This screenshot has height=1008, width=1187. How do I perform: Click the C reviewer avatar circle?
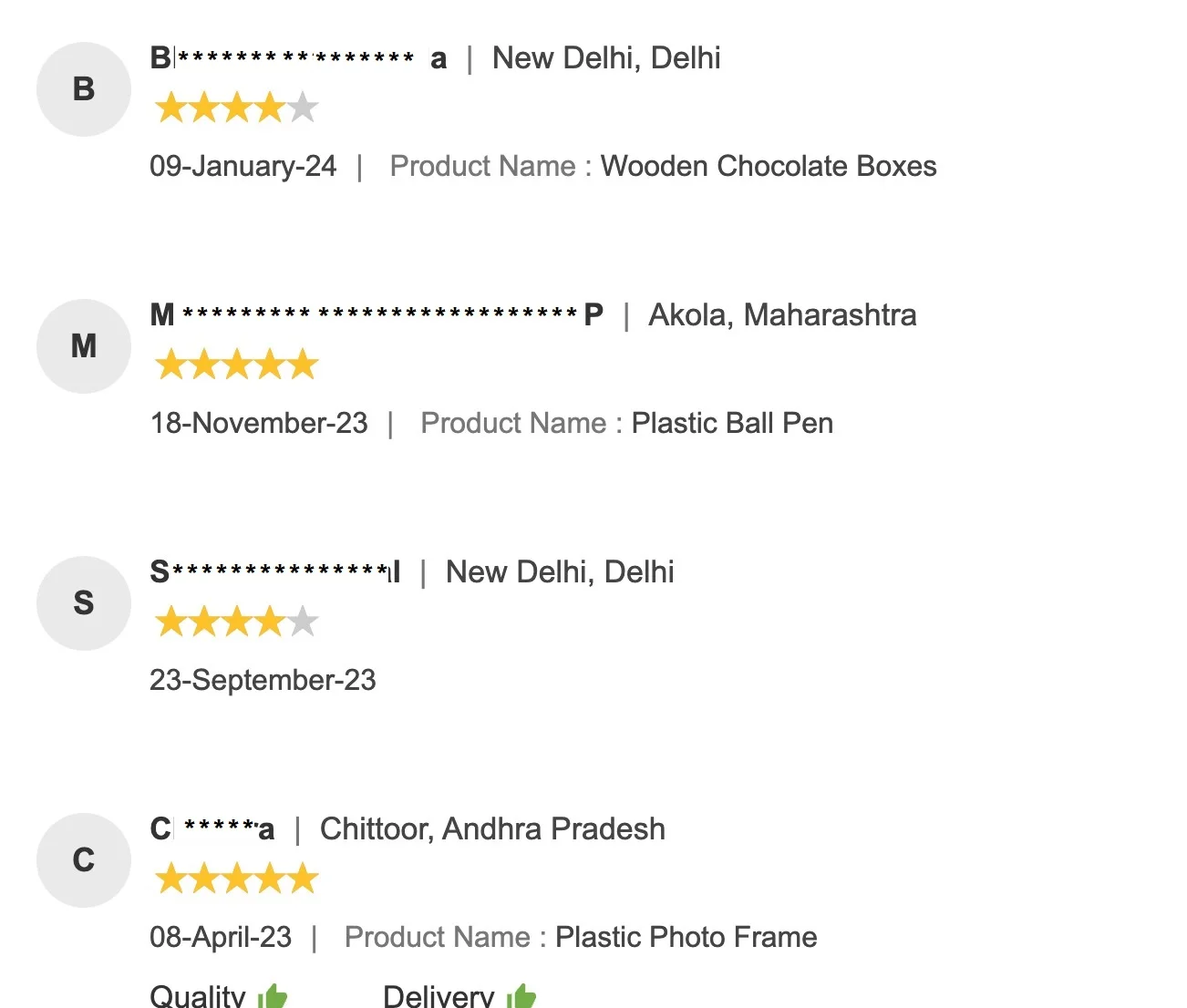pos(84,860)
